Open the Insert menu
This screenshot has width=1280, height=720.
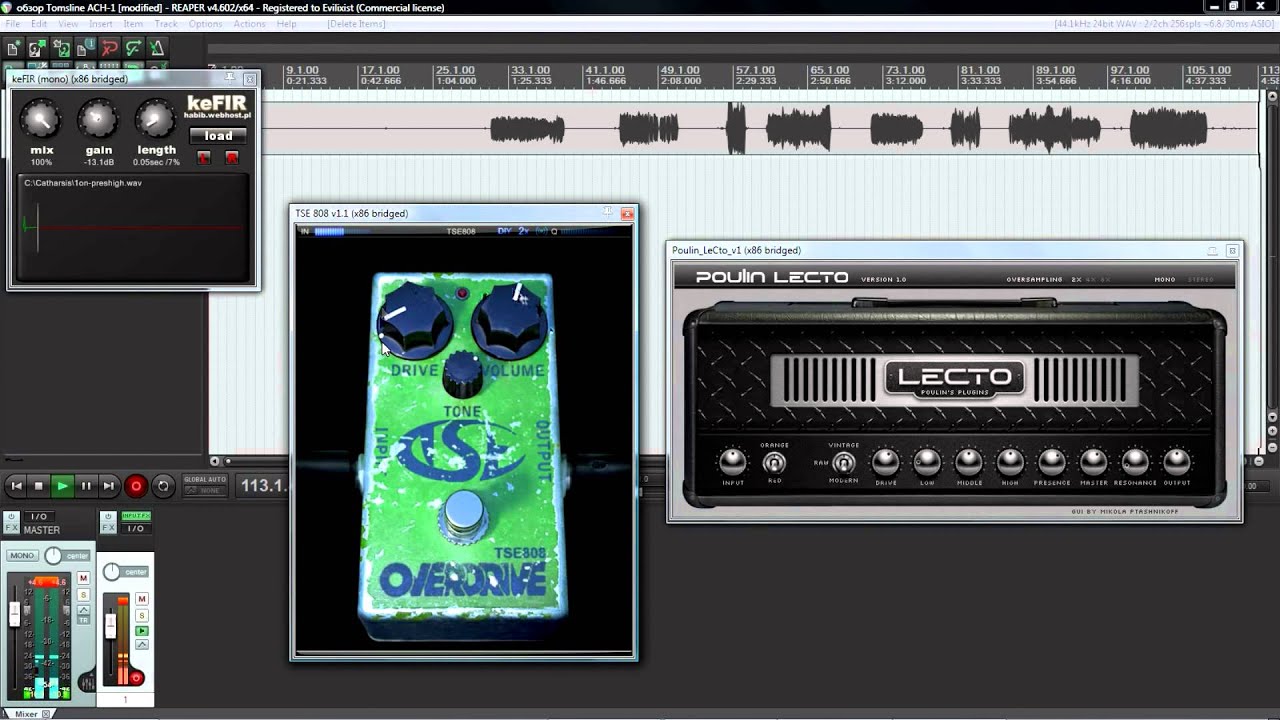pyautogui.click(x=101, y=24)
